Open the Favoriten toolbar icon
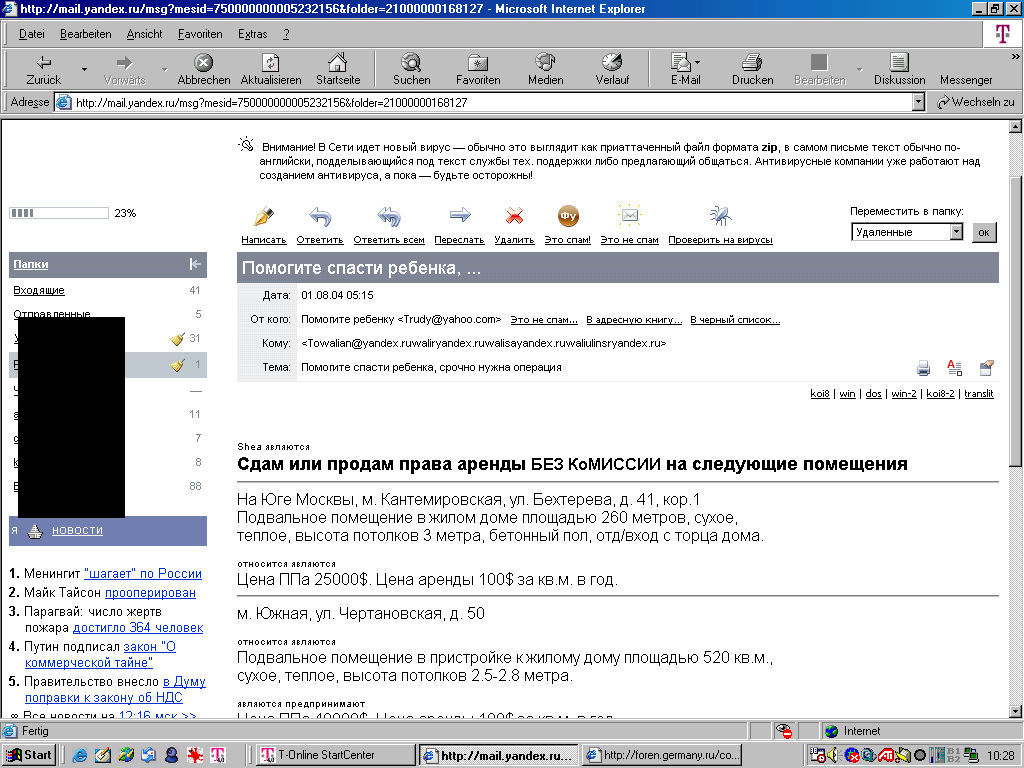The image size is (1024, 768). [x=478, y=63]
